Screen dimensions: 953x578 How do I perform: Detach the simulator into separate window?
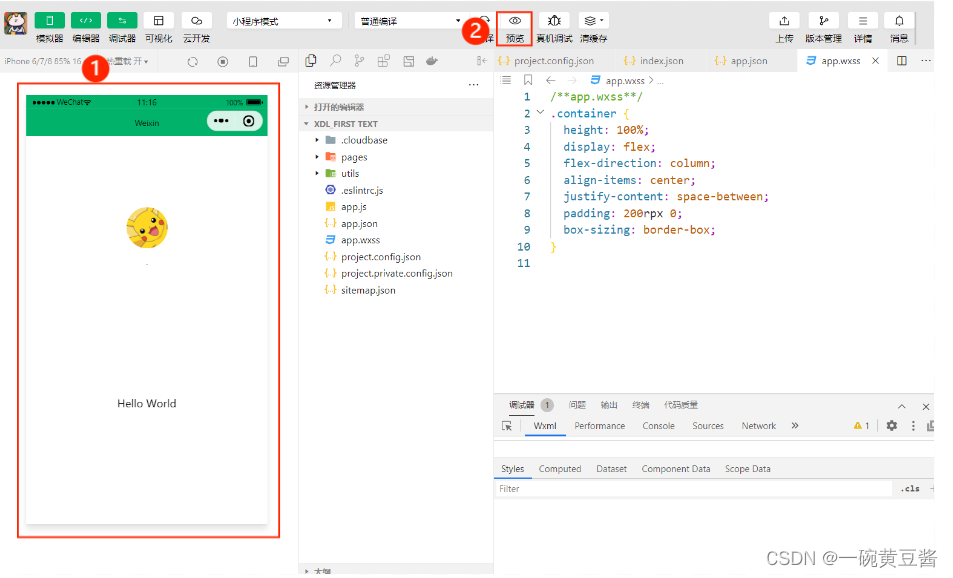pyautogui.click(x=283, y=61)
